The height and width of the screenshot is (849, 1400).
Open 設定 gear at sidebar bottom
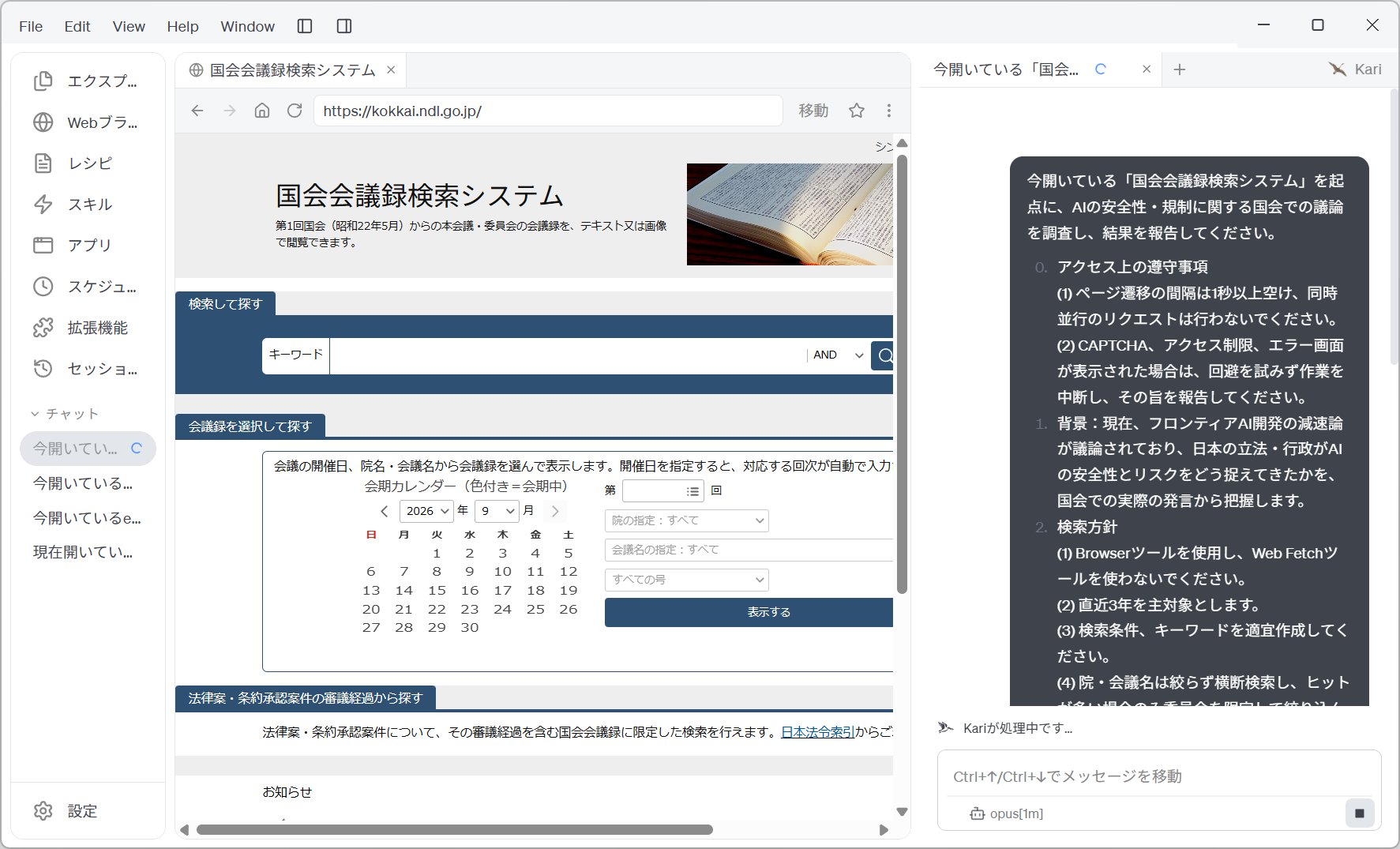[66, 811]
